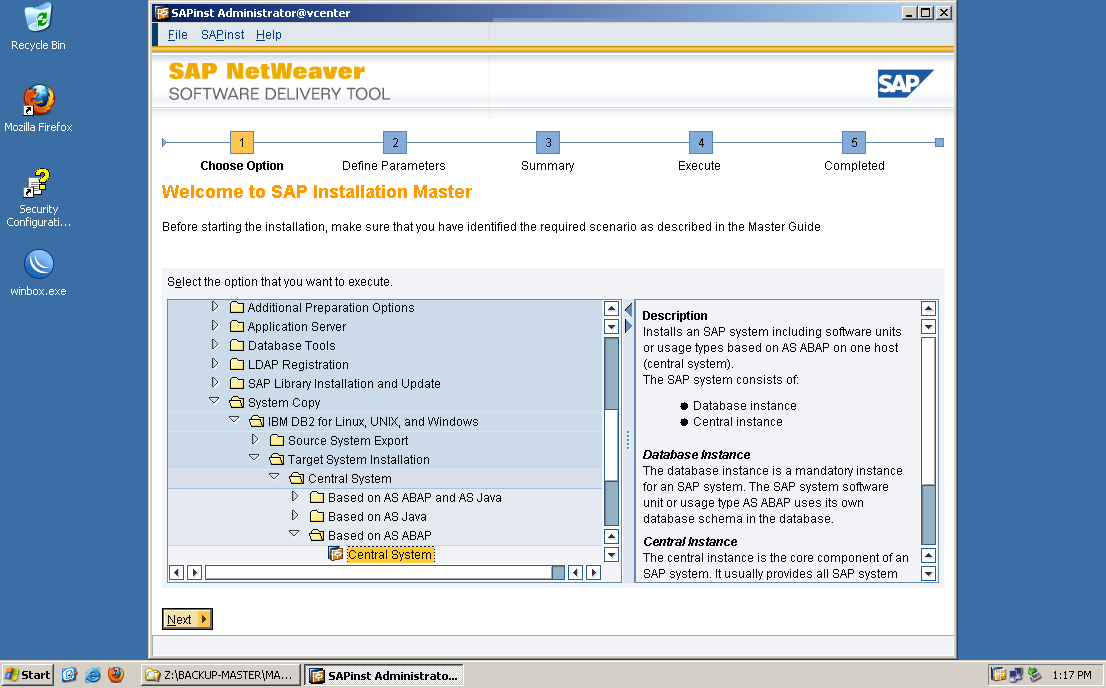Collapse the Target System Installation folder
The image size is (1106, 688).
(x=254, y=457)
